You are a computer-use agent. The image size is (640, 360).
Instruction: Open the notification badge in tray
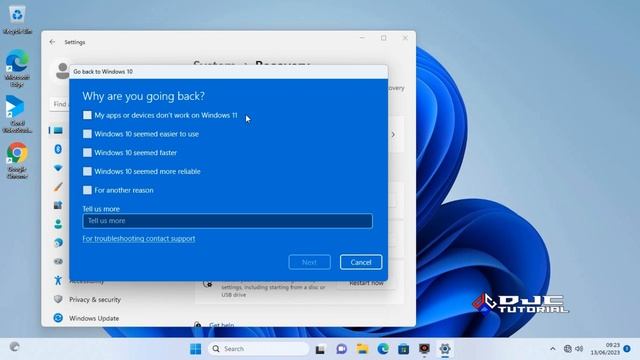[627, 349]
